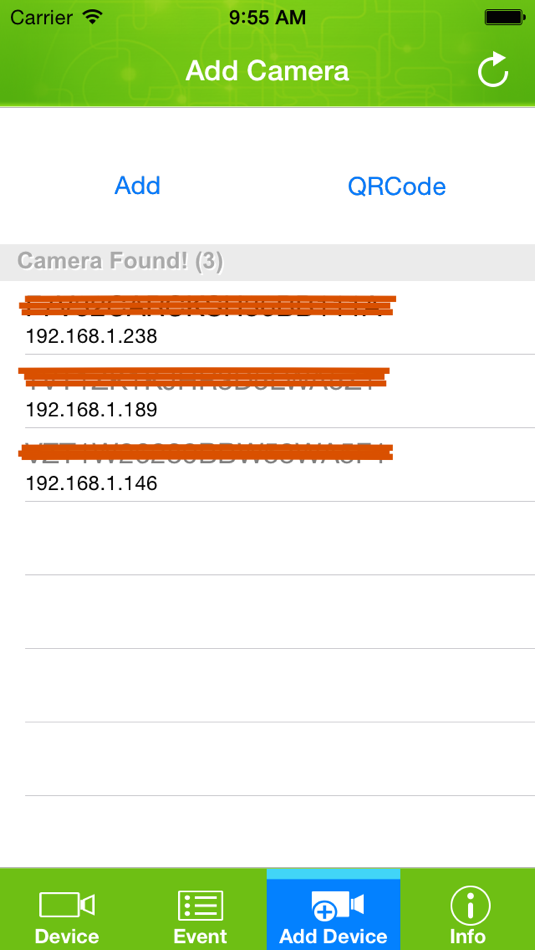
Task: Tap the Wi-Fi signal icon in status bar
Action: coord(93,17)
